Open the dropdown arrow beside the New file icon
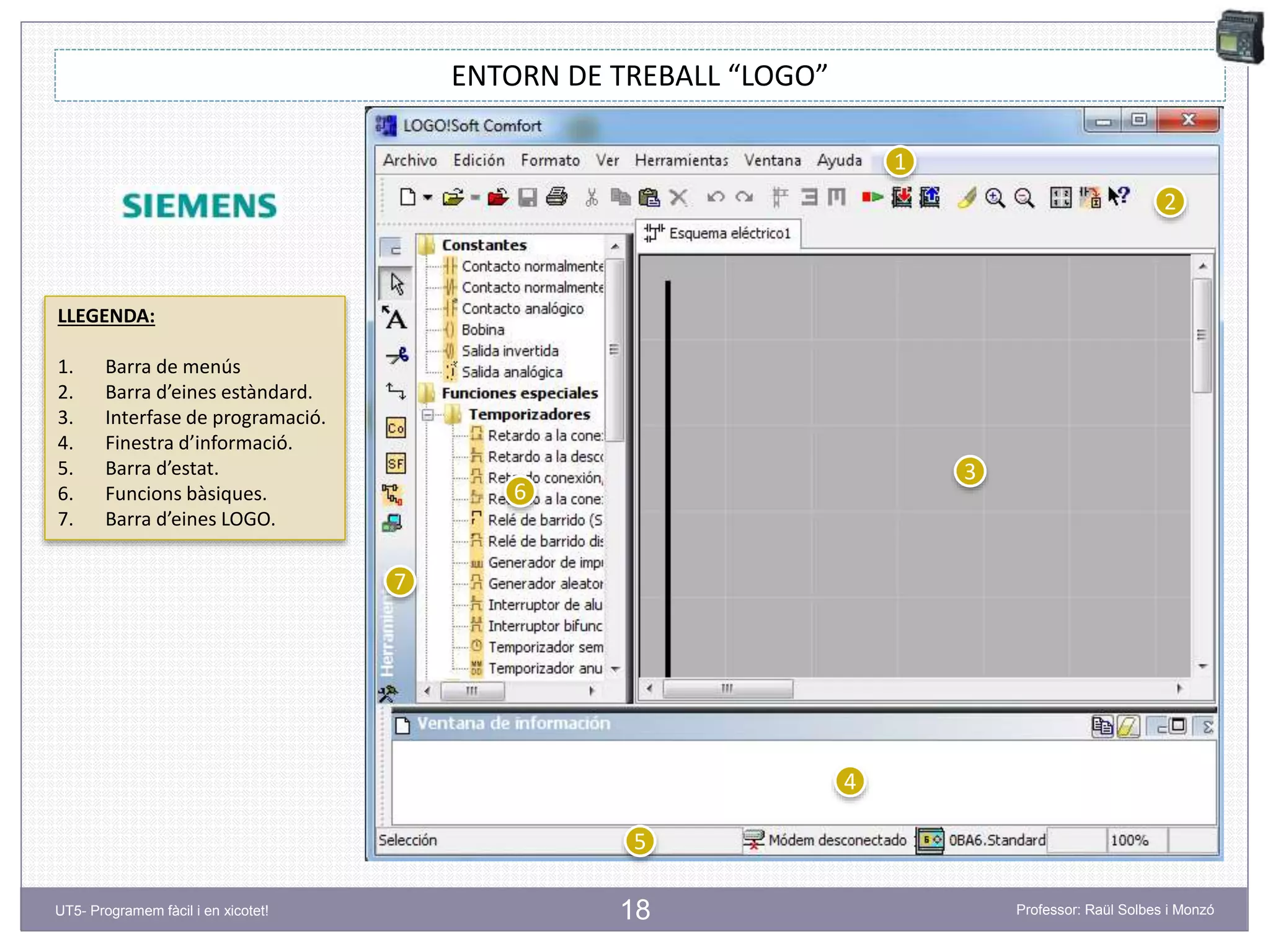The image size is (1270, 952). [x=428, y=197]
